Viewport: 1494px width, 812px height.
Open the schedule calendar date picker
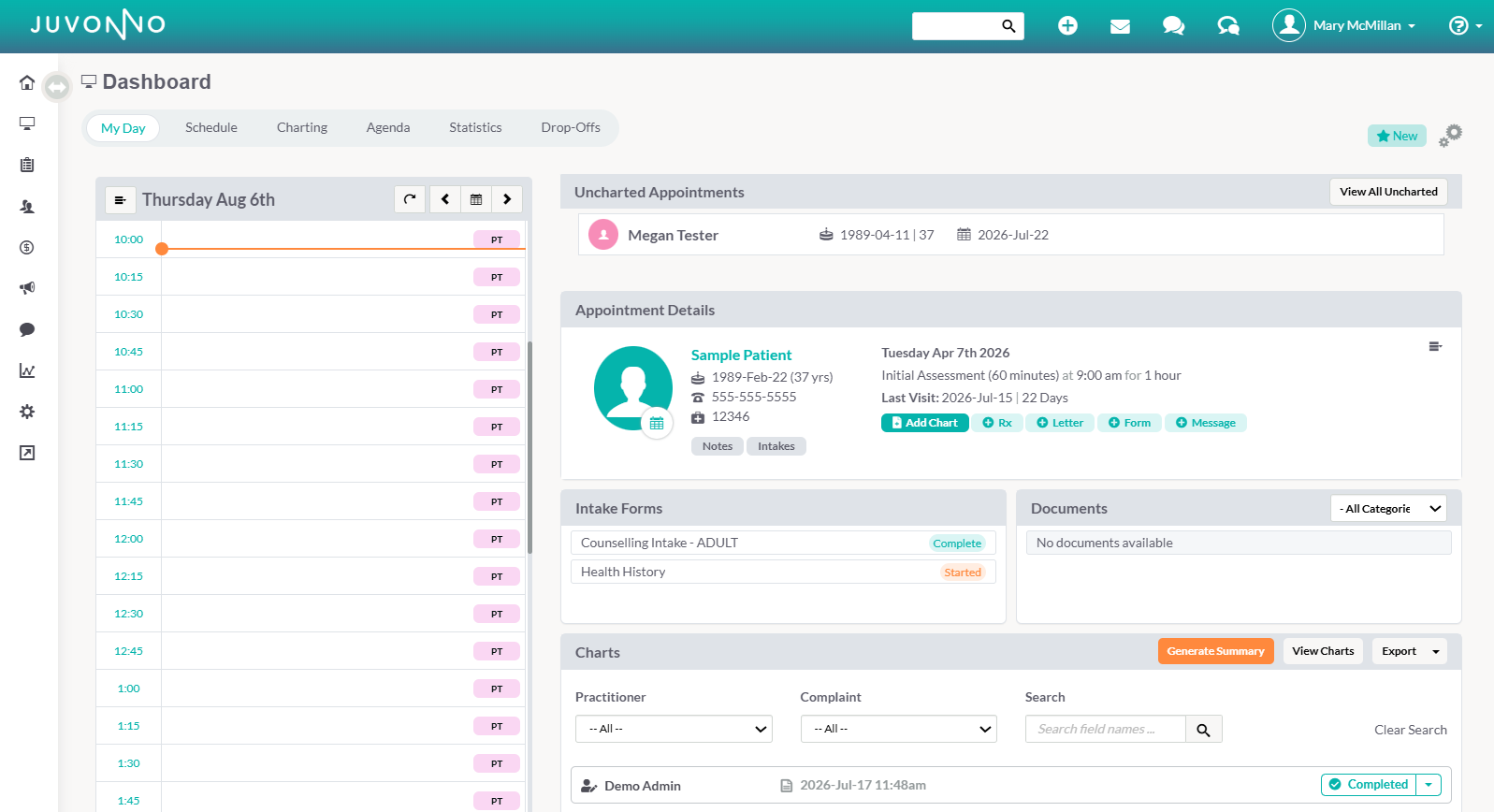[476, 199]
